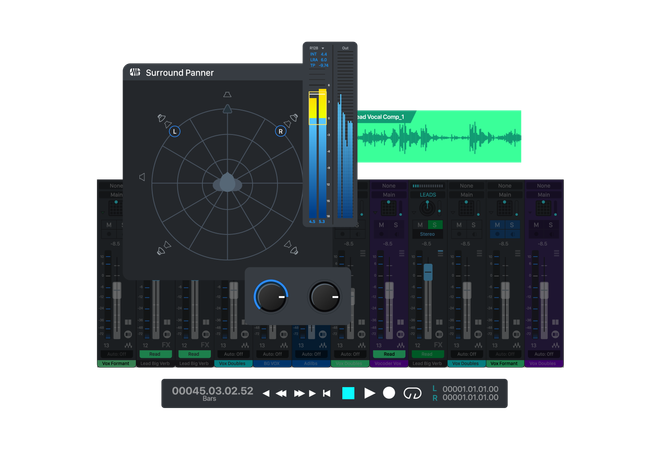
Task: Open Read automation mode on Vocoder Vox channel
Action: click(388, 354)
